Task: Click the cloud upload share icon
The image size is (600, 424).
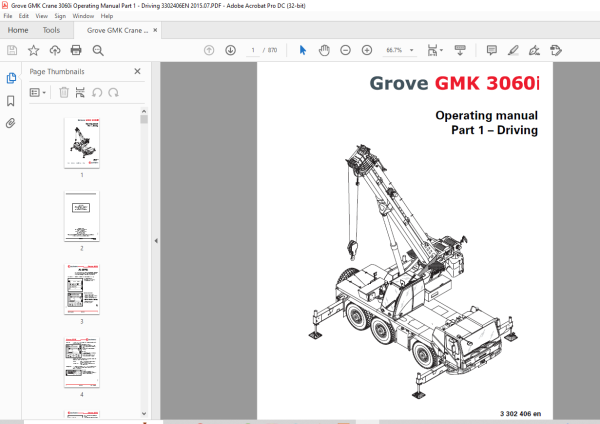Action: pyautogui.click(x=55, y=50)
